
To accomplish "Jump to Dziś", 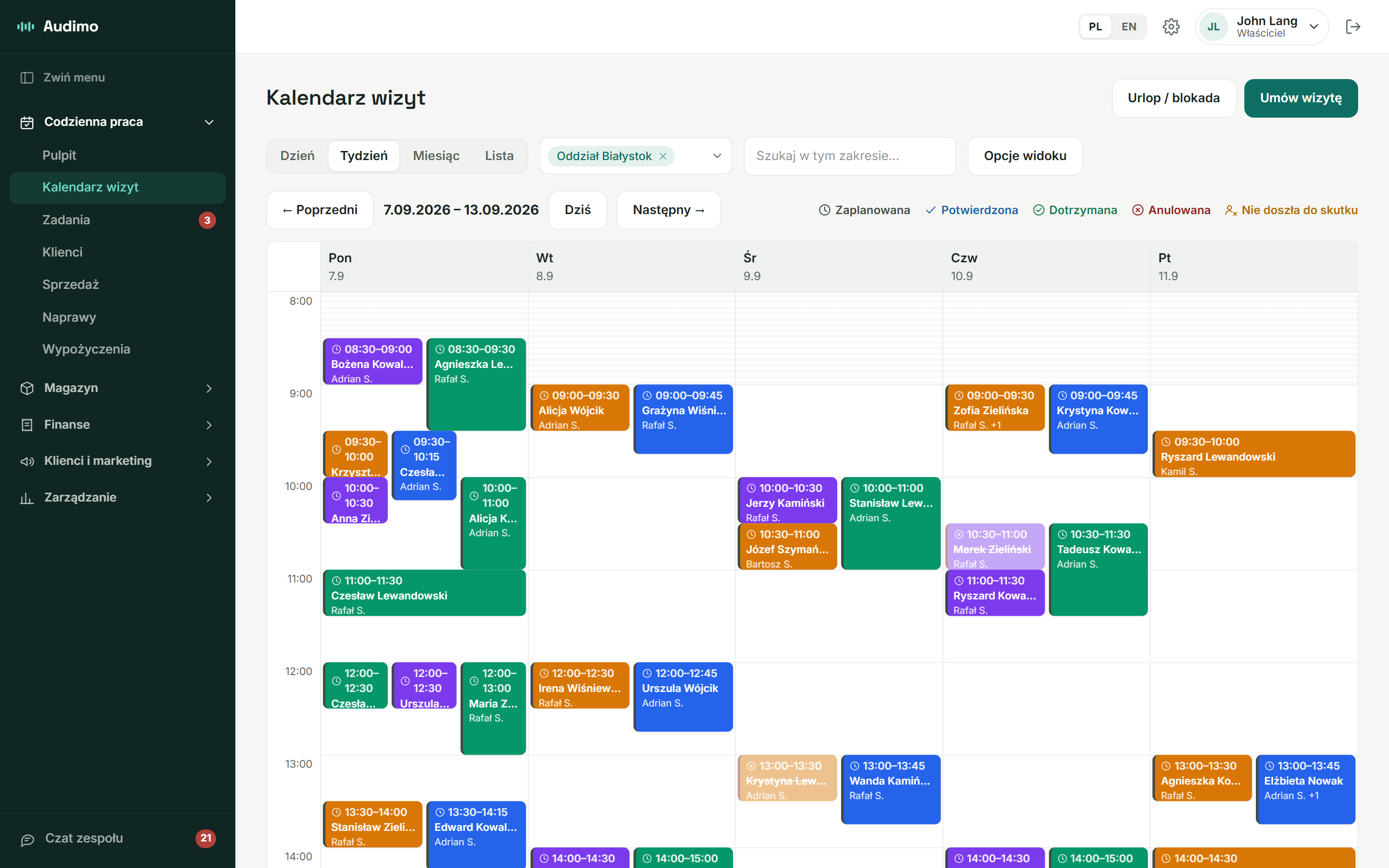I will 577,210.
